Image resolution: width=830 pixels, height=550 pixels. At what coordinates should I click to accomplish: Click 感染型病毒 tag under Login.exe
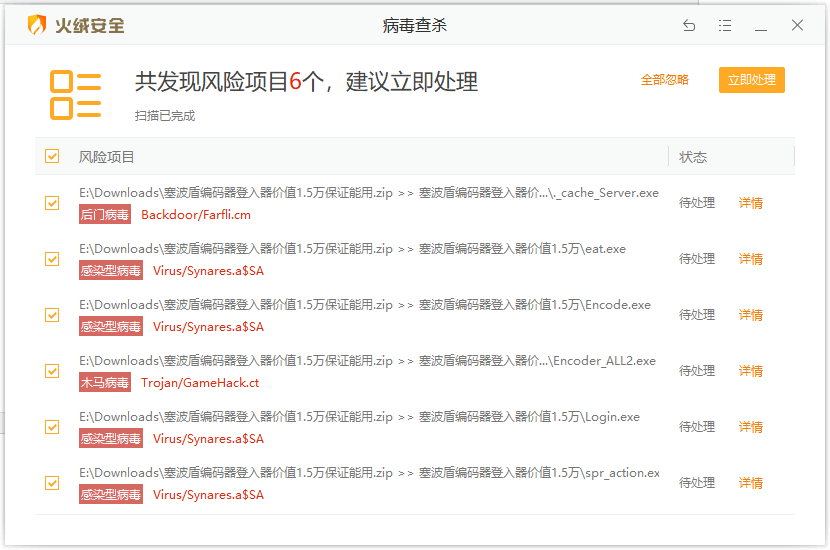[x=111, y=439]
